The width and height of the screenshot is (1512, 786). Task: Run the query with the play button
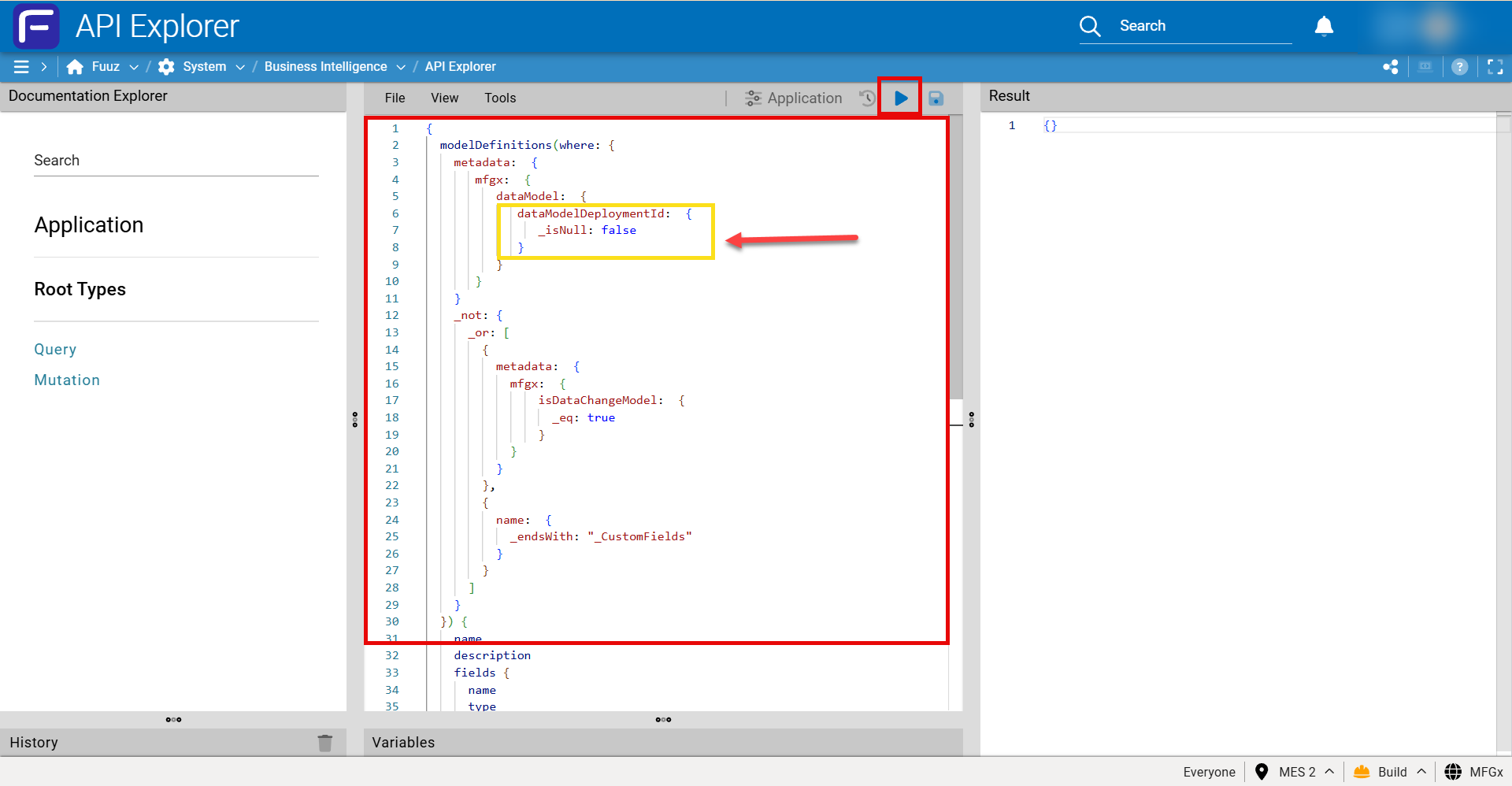(901, 98)
